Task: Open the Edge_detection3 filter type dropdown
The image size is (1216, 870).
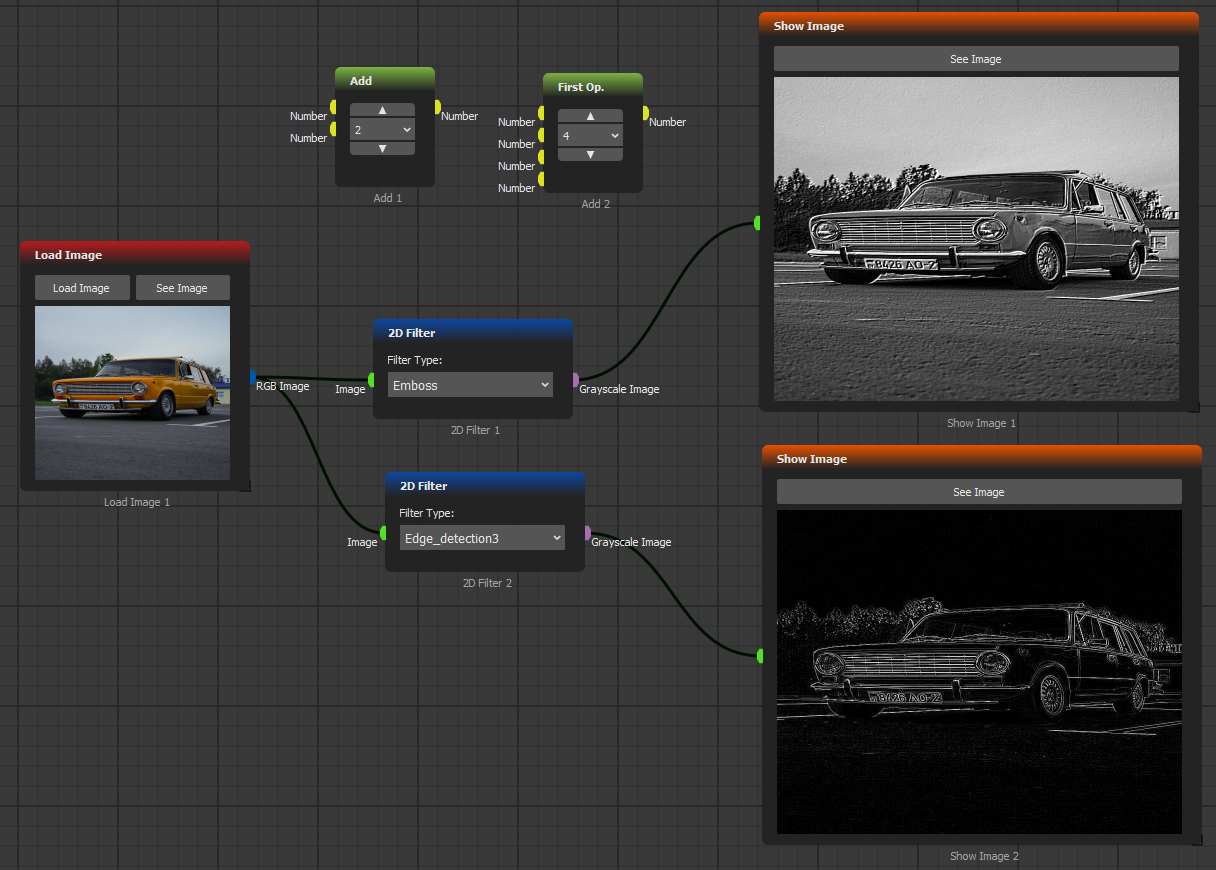Action: [x=484, y=538]
